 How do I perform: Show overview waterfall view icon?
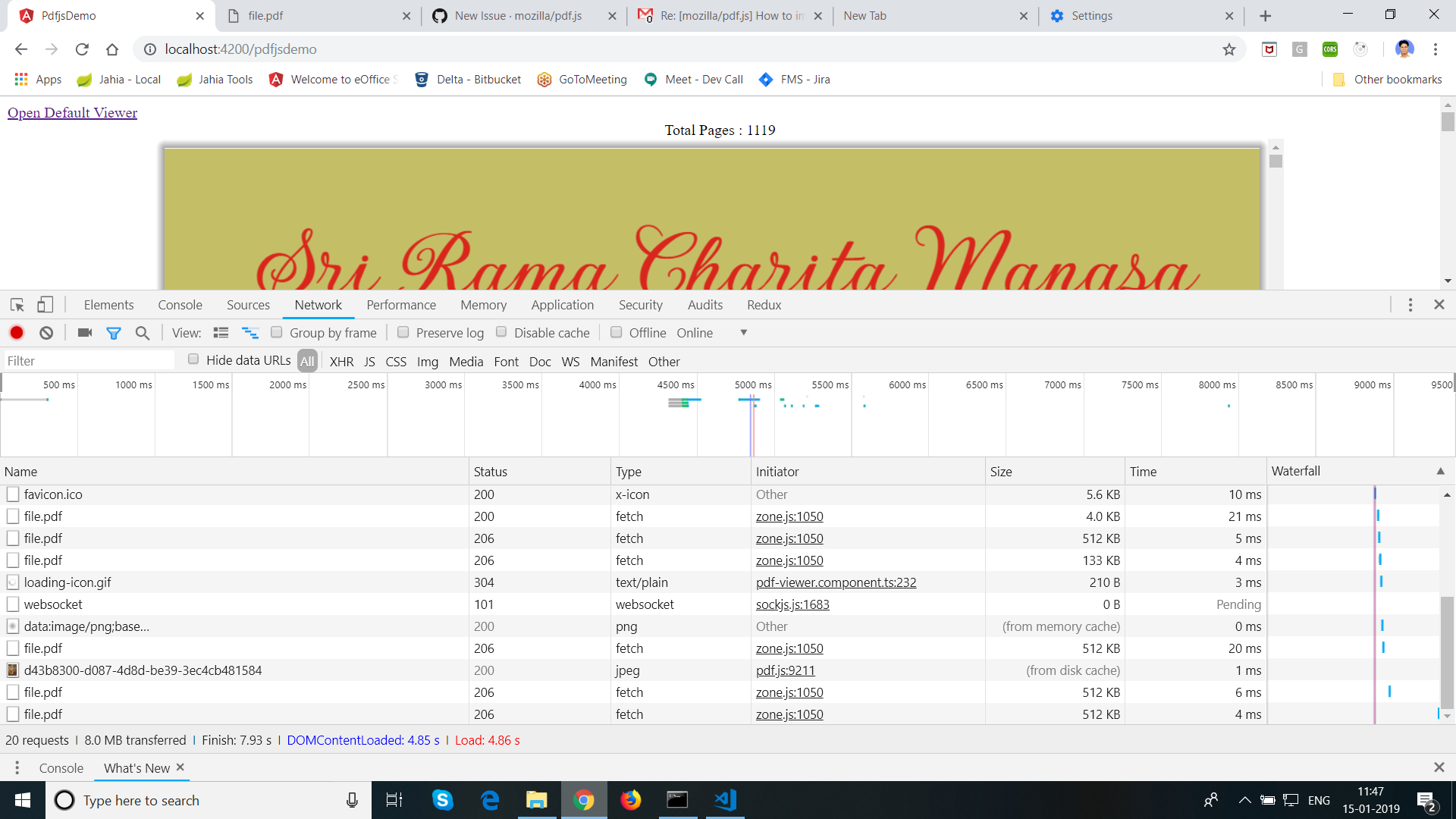tap(249, 333)
